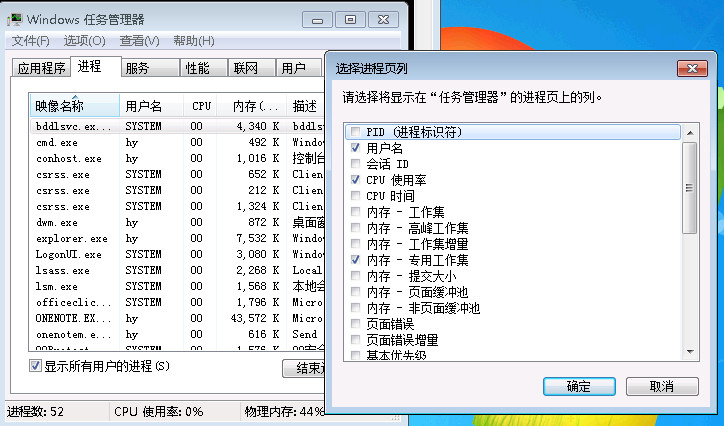Click the 确定 button
This screenshot has height=426, width=724.
point(579,386)
